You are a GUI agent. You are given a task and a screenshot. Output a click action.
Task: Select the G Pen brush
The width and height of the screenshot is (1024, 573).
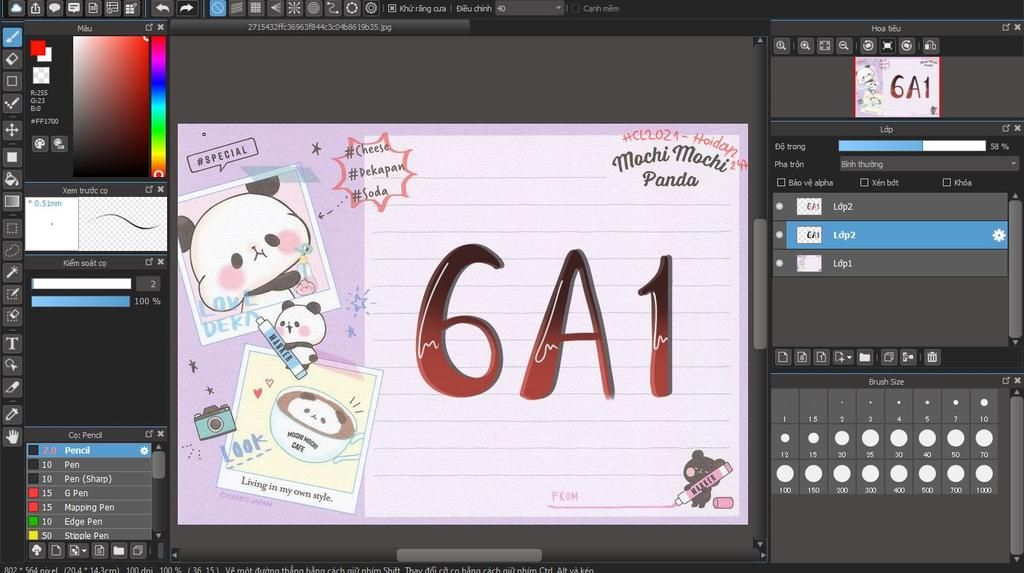pos(89,493)
